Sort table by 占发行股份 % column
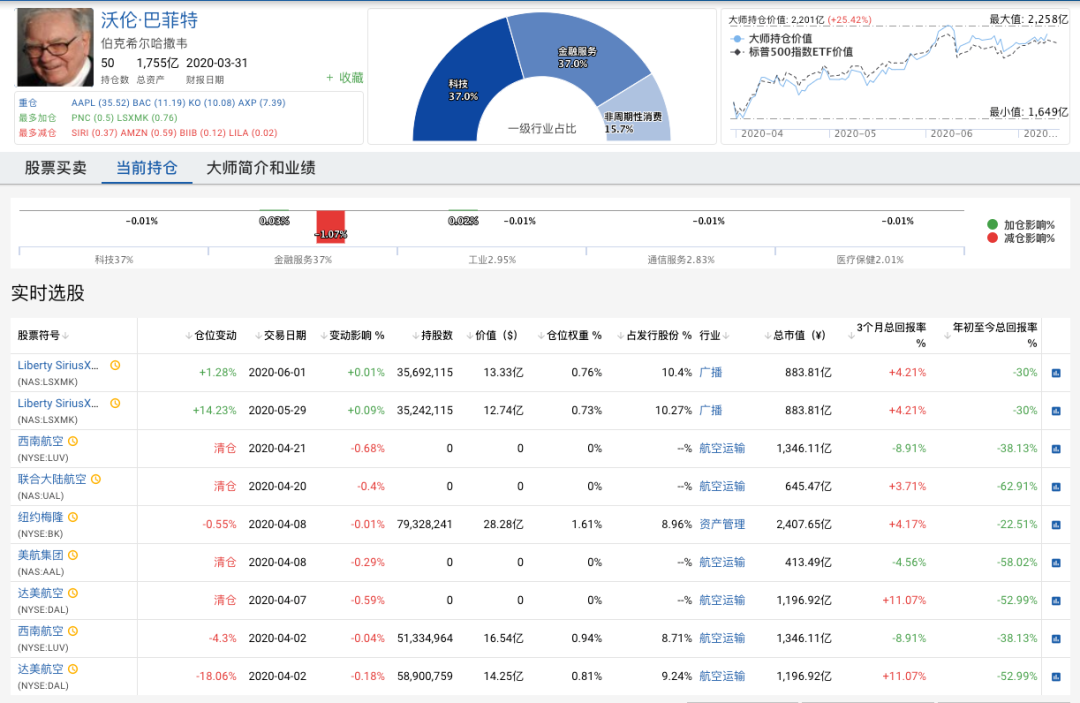Screen dimensions: 1080x703 pos(654,335)
